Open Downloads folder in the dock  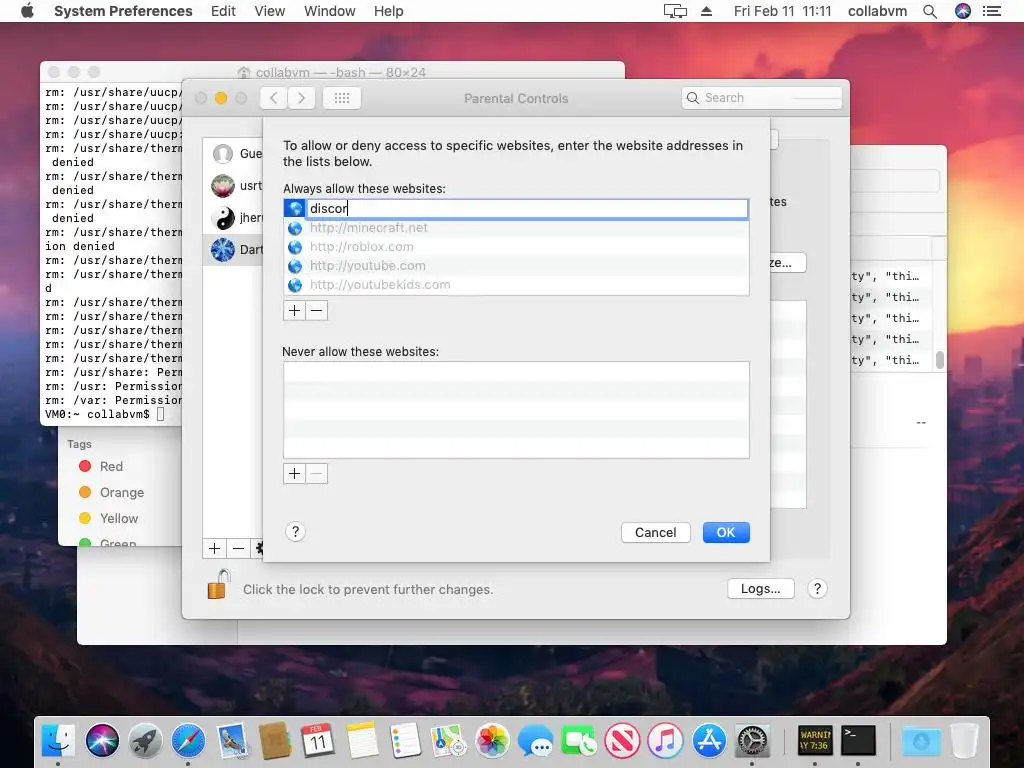[x=921, y=741]
